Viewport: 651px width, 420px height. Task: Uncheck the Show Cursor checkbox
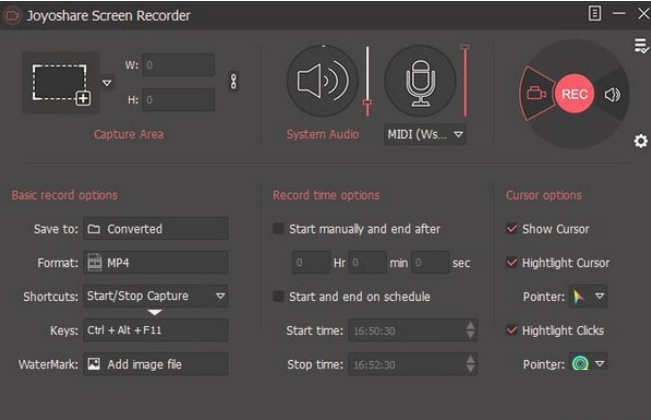[512, 228]
